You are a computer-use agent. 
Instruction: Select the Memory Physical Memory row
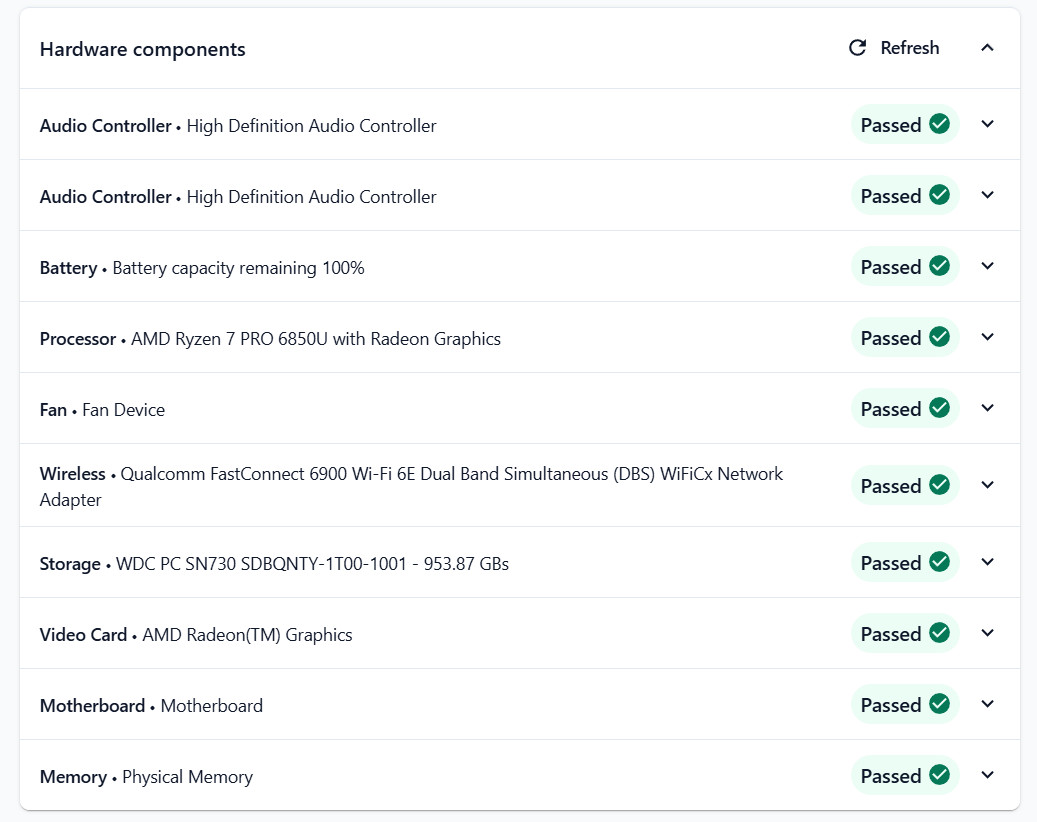pyautogui.click(x=520, y=775)
